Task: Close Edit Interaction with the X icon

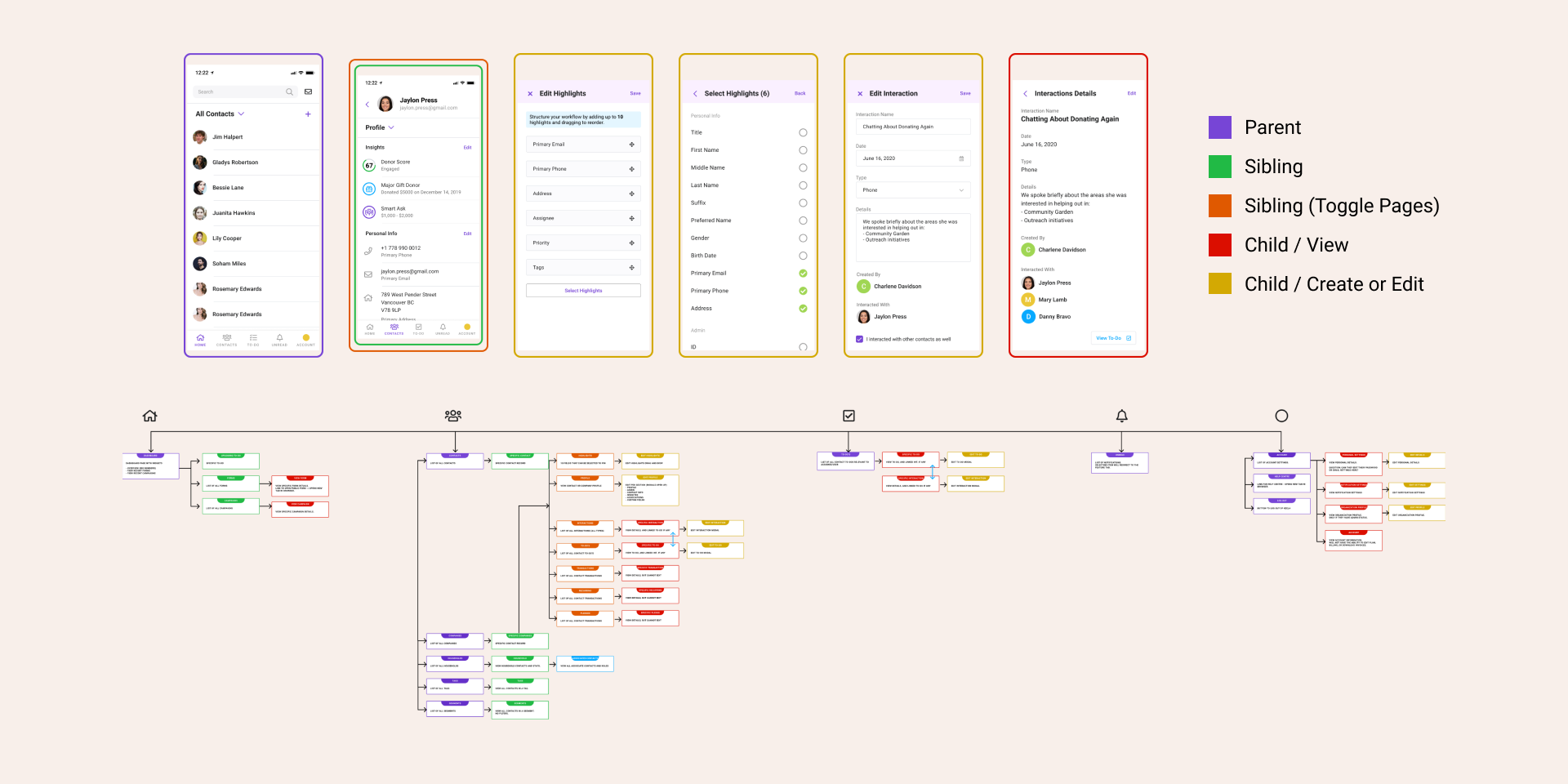Action: pos(860,94)
